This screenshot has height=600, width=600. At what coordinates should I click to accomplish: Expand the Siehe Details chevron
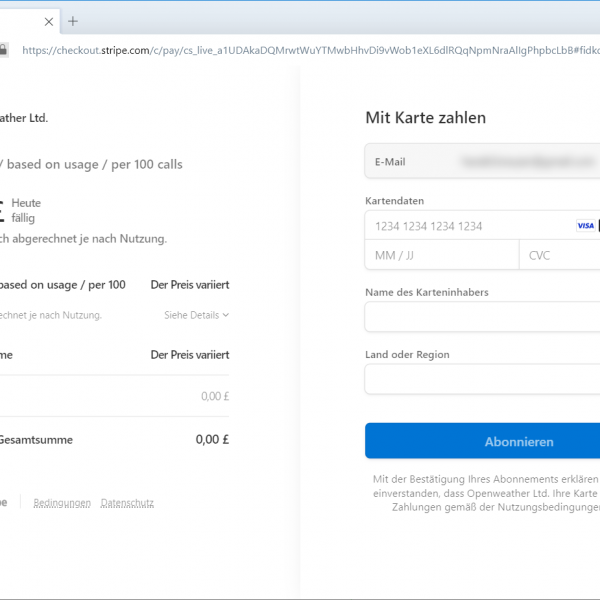(x=226, y=315)
